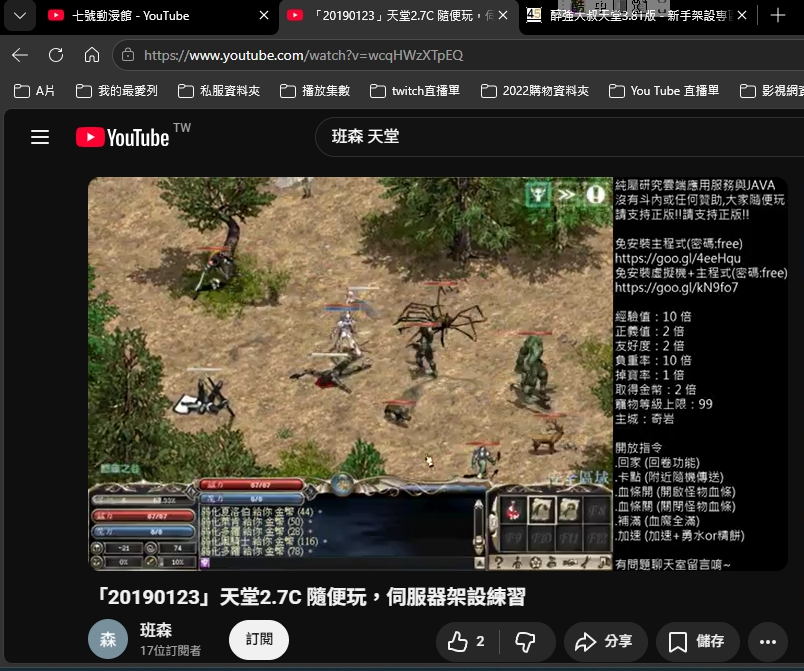
Task: Open the 班森 channel name link
Action: 156,630
